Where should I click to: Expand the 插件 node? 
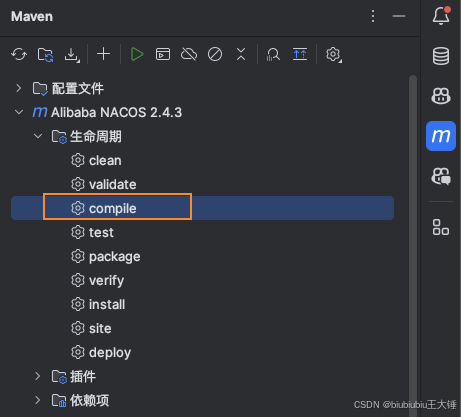[x=38, y=376]
